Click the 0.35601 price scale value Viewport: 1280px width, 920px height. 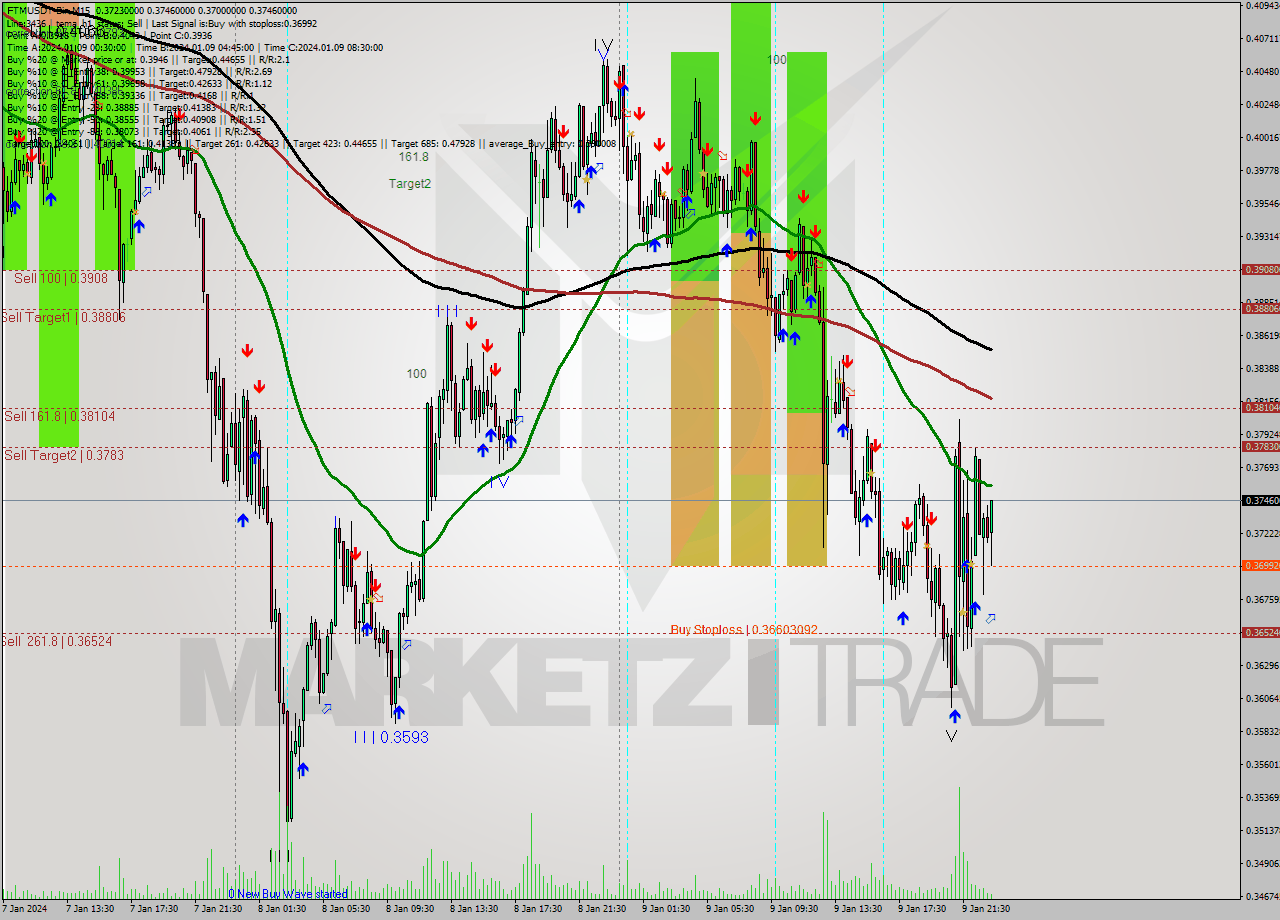point(1262,765)
